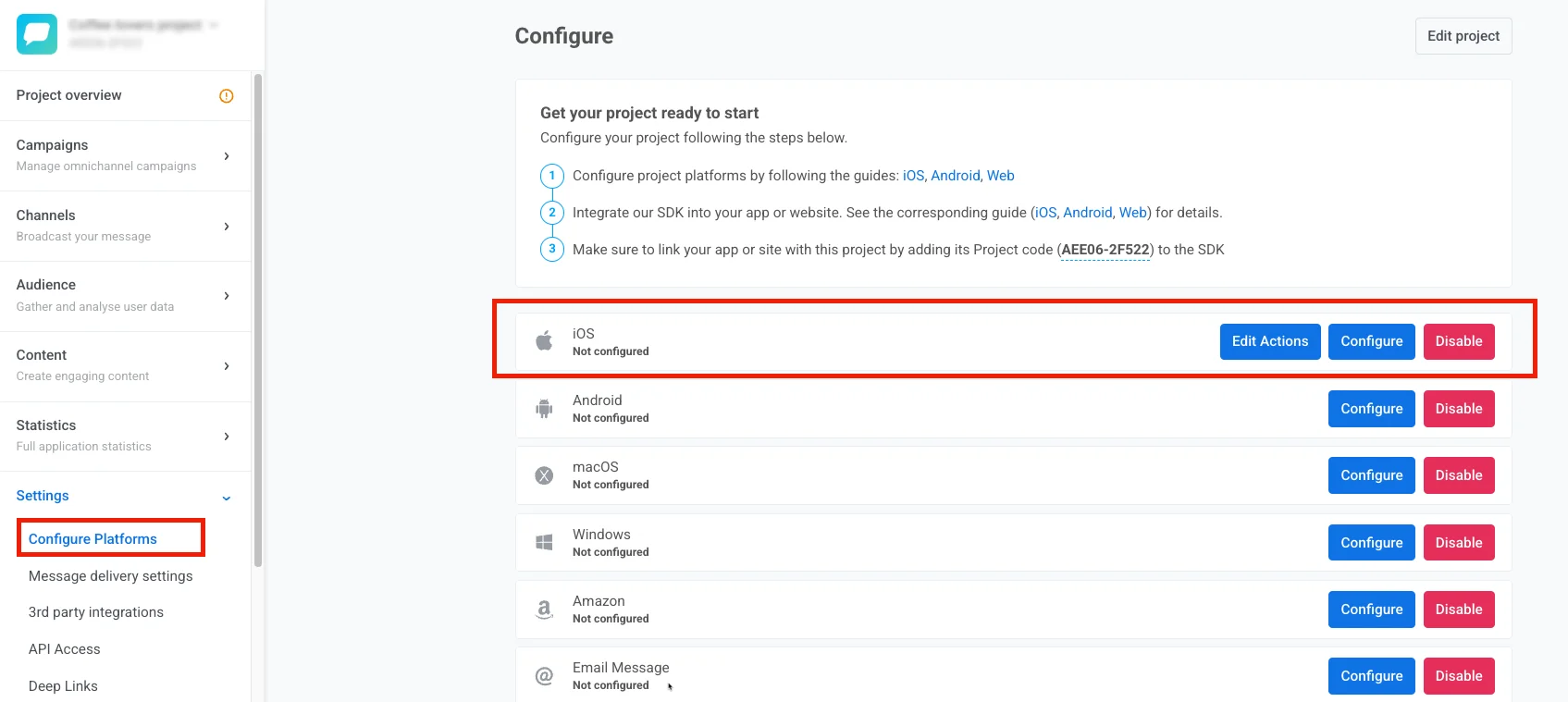Click the Email Message @ icon
This screenshot has height=702, width=1568.
pos(544,676)
